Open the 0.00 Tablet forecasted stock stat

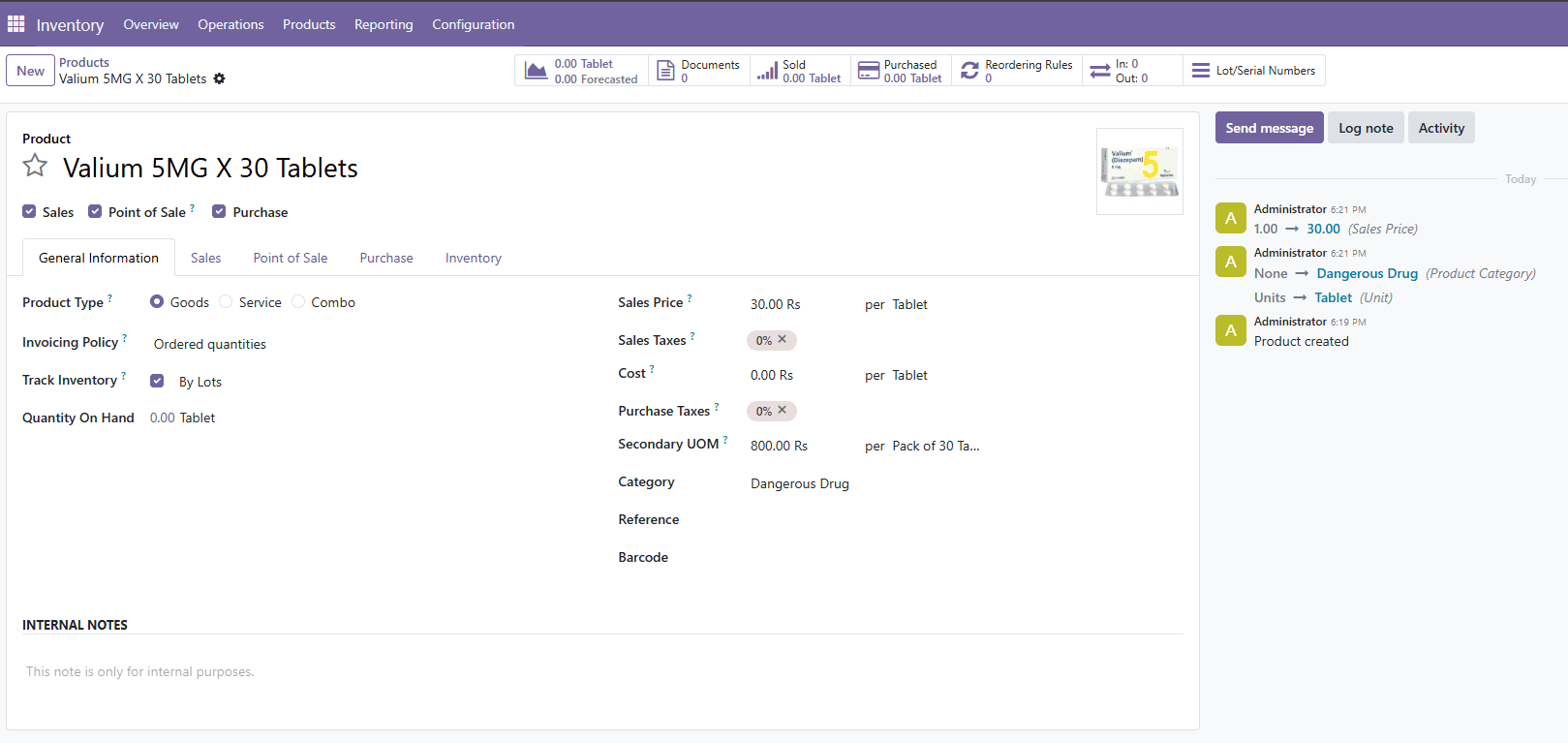pos(582,71)
